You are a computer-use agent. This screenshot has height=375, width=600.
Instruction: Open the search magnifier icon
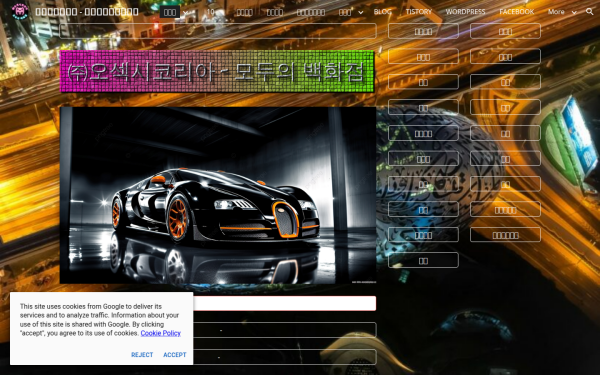coord(590,12)
